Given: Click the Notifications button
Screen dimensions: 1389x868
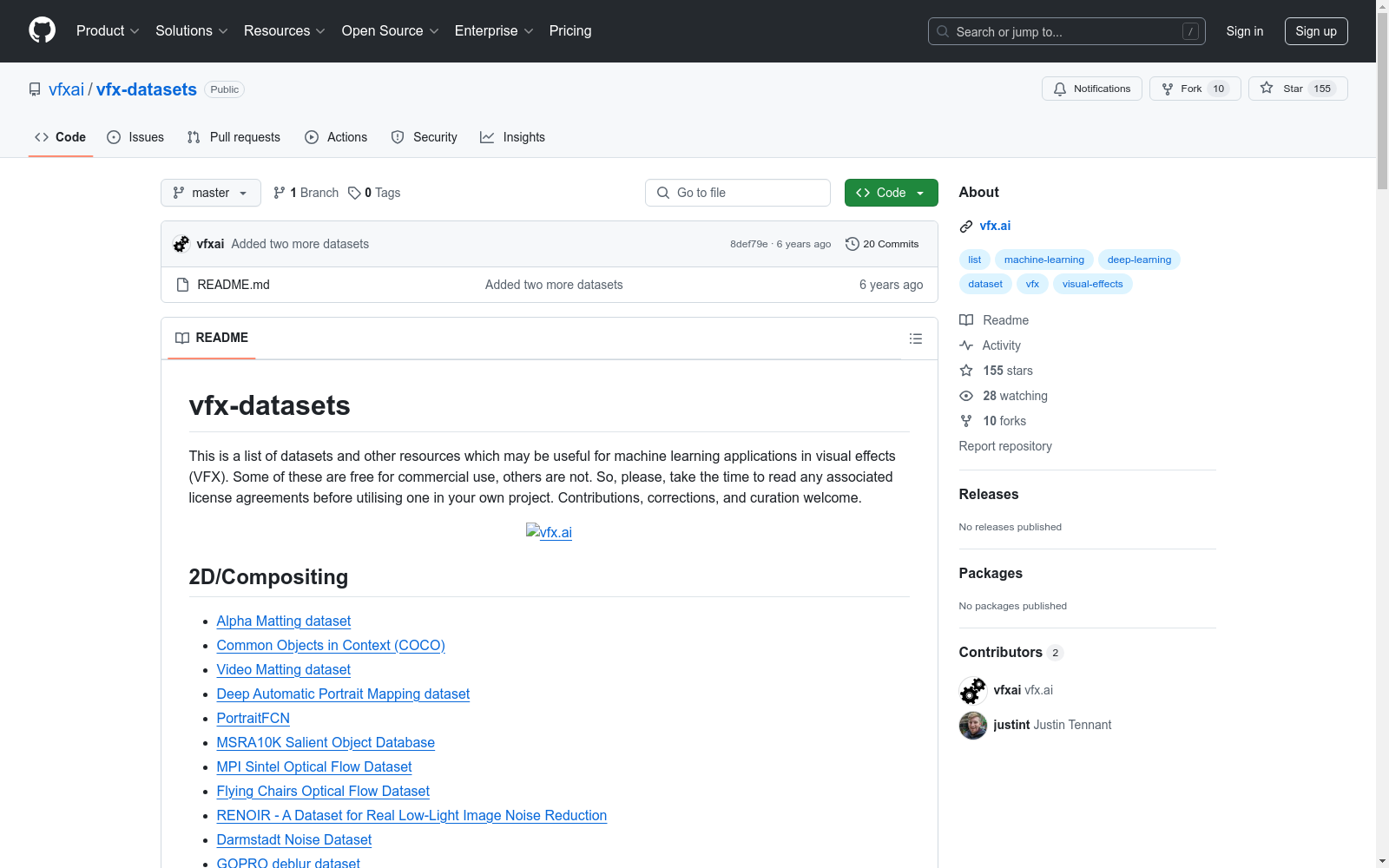Looking at the screenshot, I should 1092,89.
